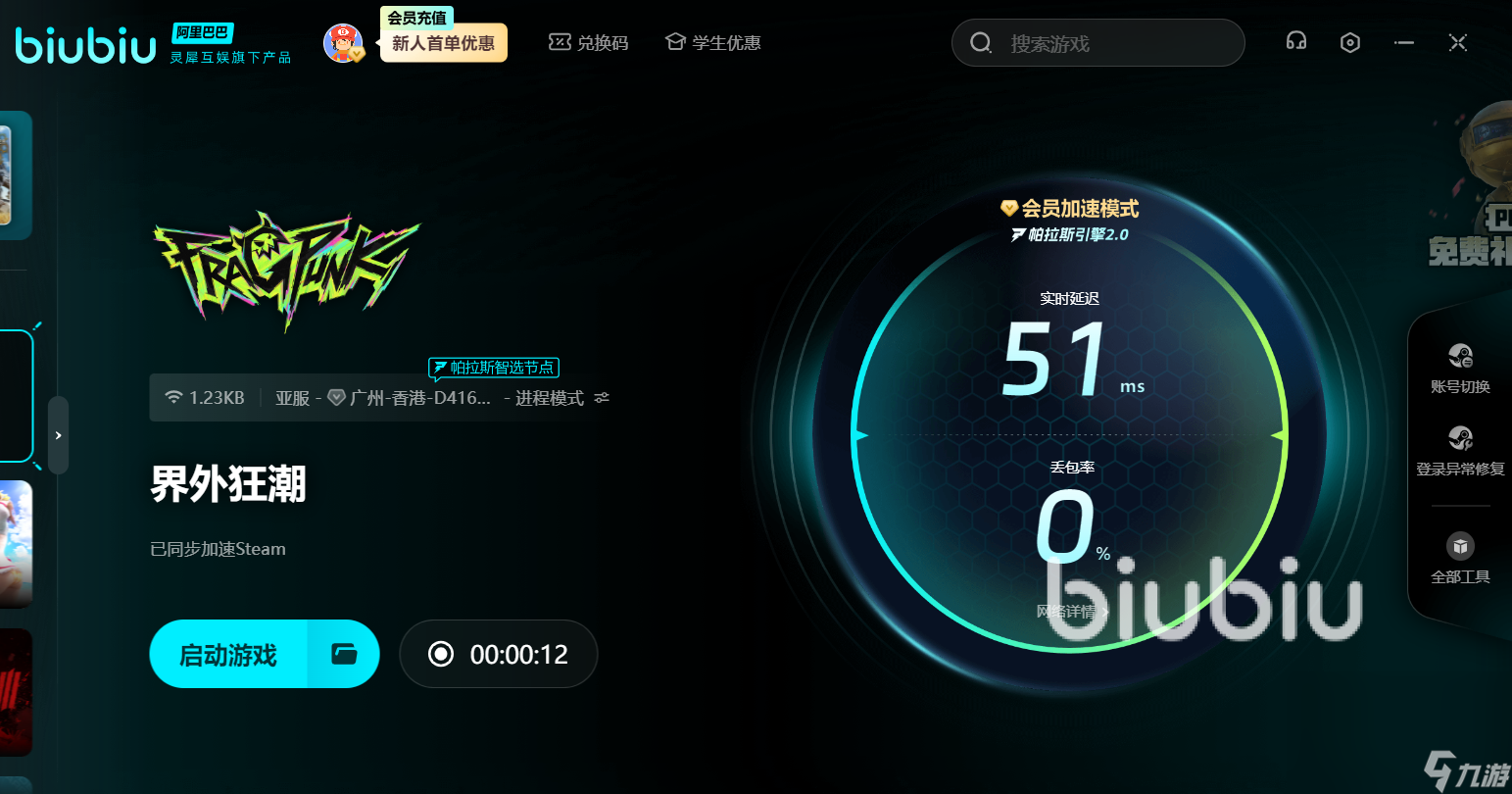
Task: Expand the left sidebar game list arrow
Action: [59, 435]
